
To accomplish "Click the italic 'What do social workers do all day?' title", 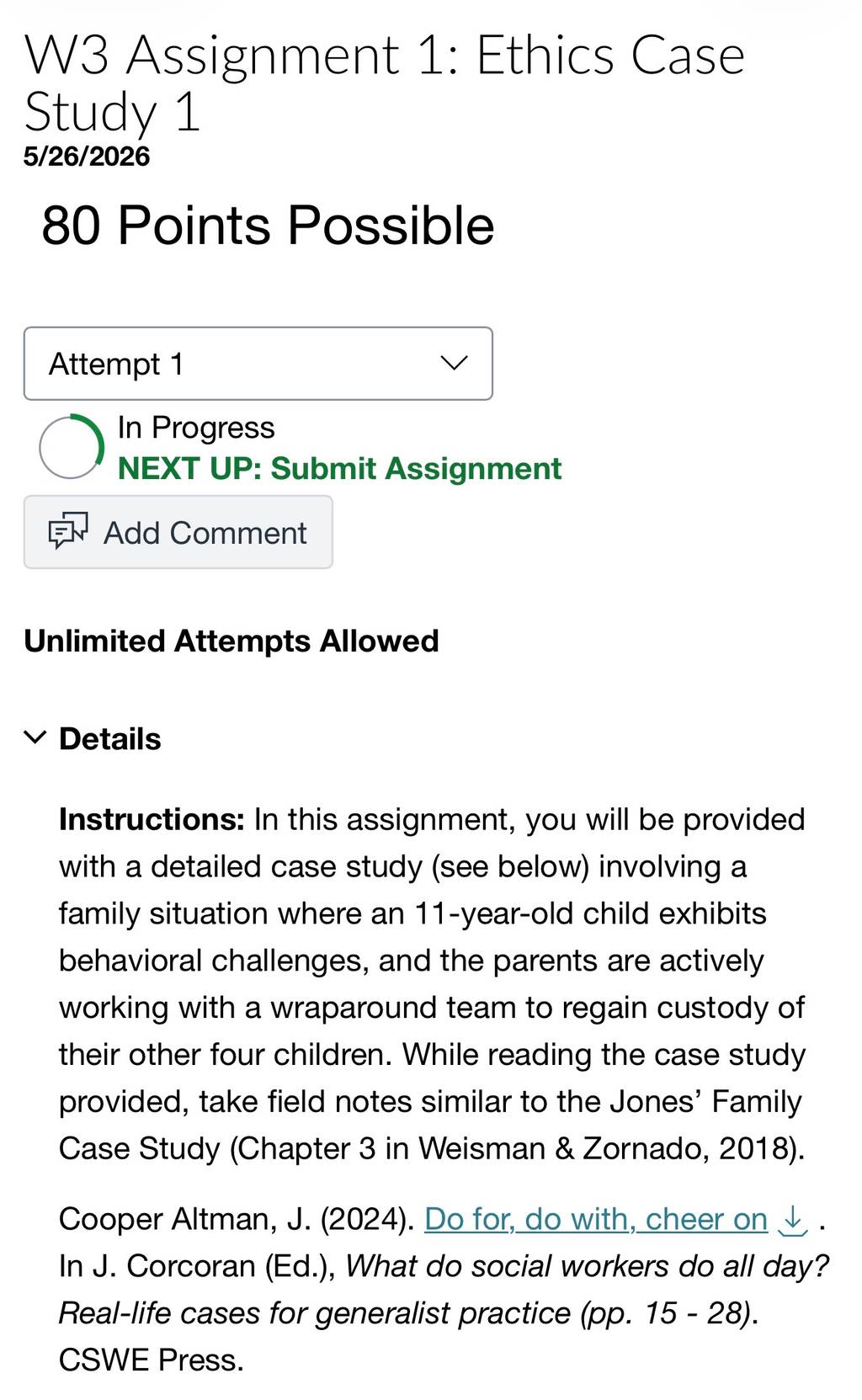I will tap(588, 1266).
